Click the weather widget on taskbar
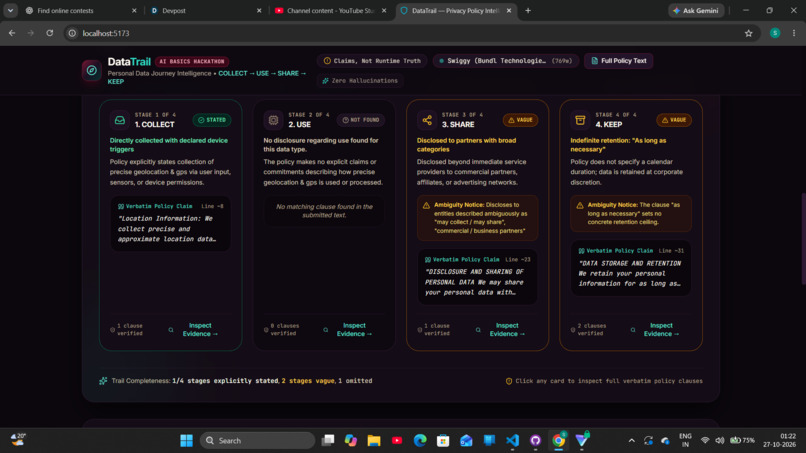 tap(19, 440)
